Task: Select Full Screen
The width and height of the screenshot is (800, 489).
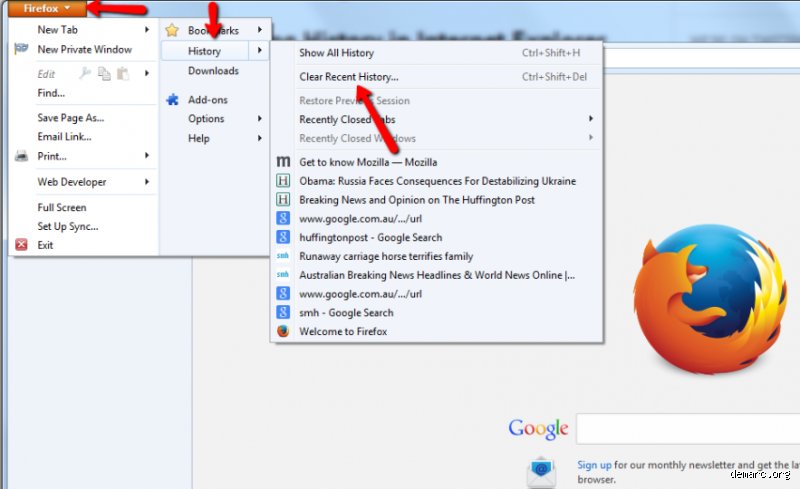Action: click(62, 207)
